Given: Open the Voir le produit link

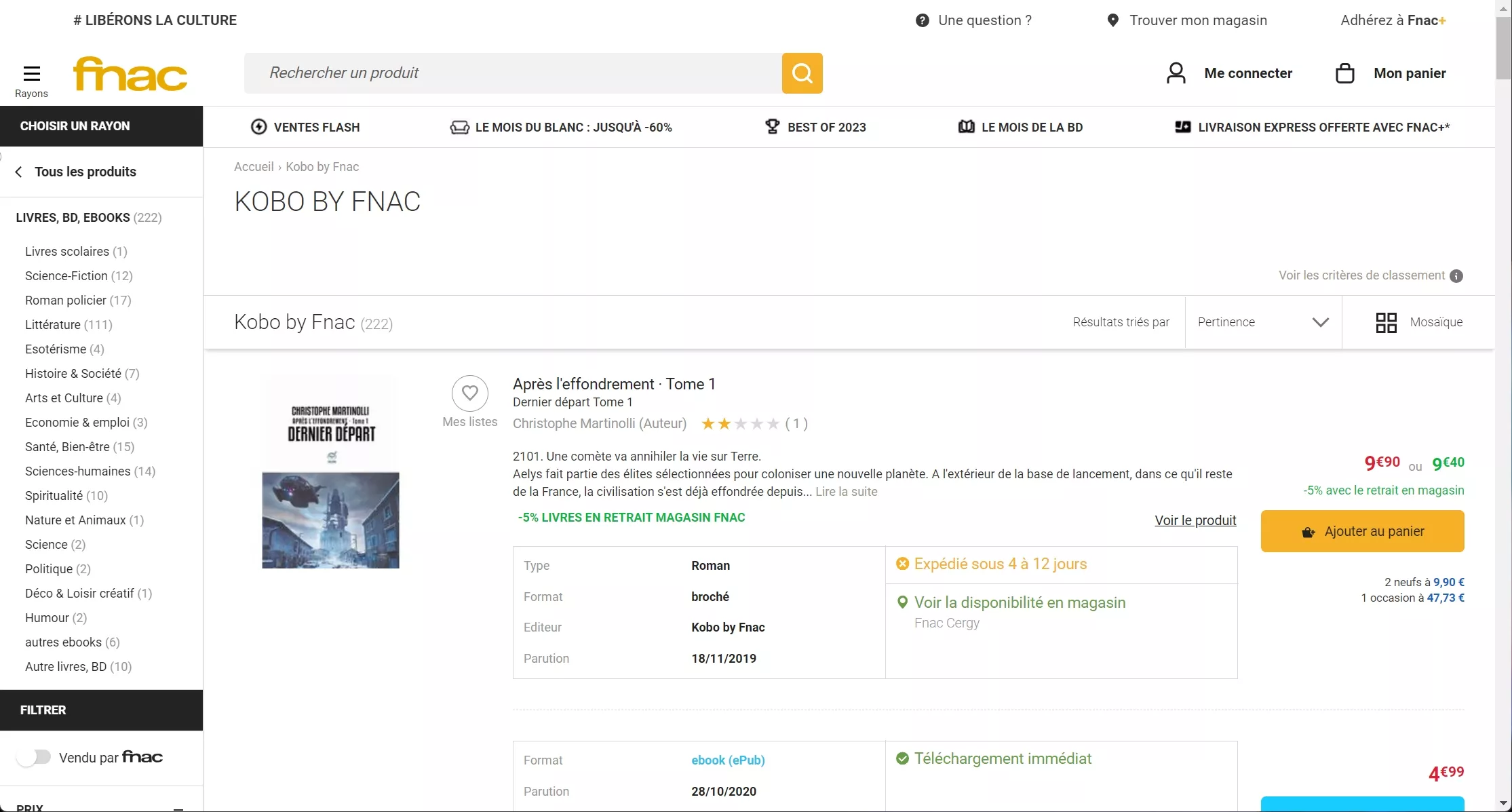Looking at the screenshot, I should point(1195,520).
